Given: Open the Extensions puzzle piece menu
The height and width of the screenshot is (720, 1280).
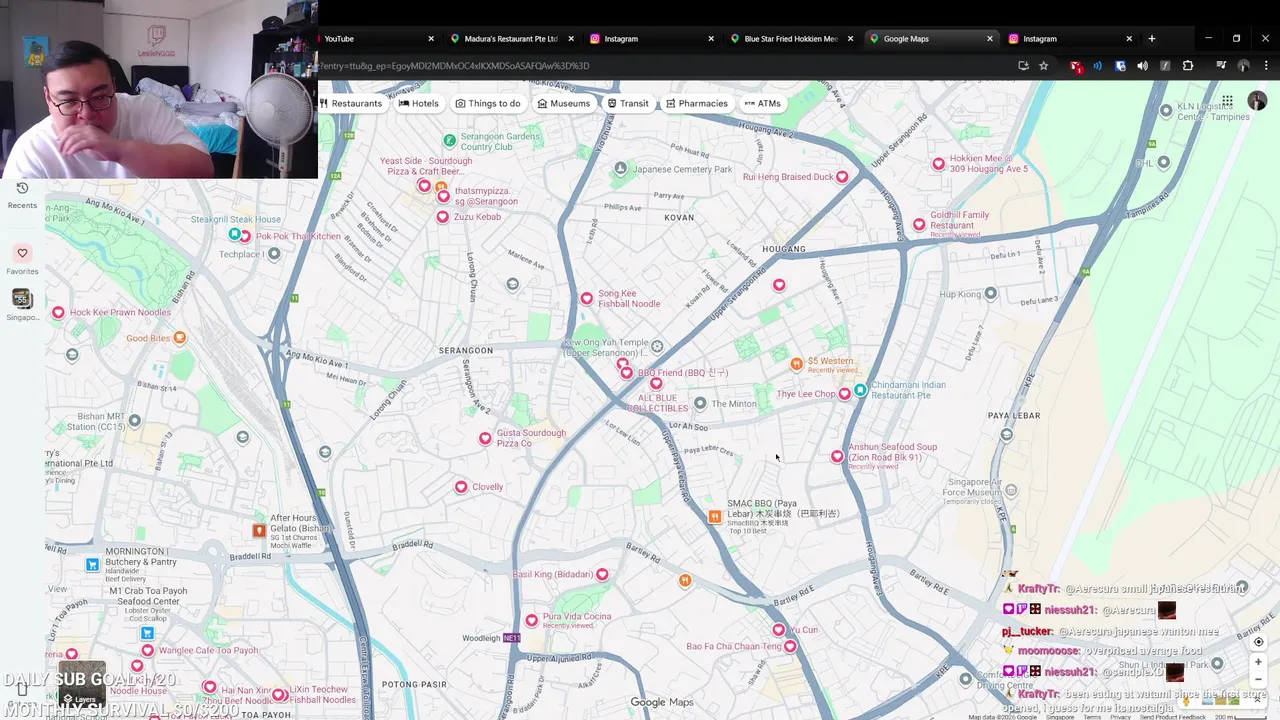Looking at the screenshot, I should [1188, 66].
